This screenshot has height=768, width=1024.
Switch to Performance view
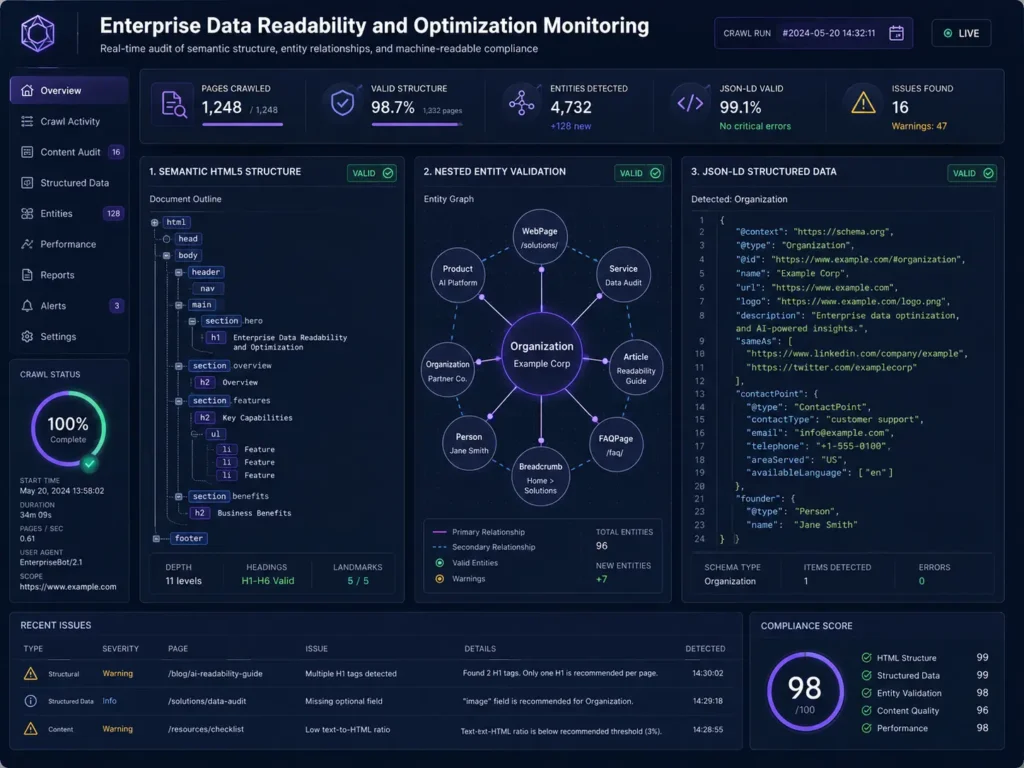[69, 244]
